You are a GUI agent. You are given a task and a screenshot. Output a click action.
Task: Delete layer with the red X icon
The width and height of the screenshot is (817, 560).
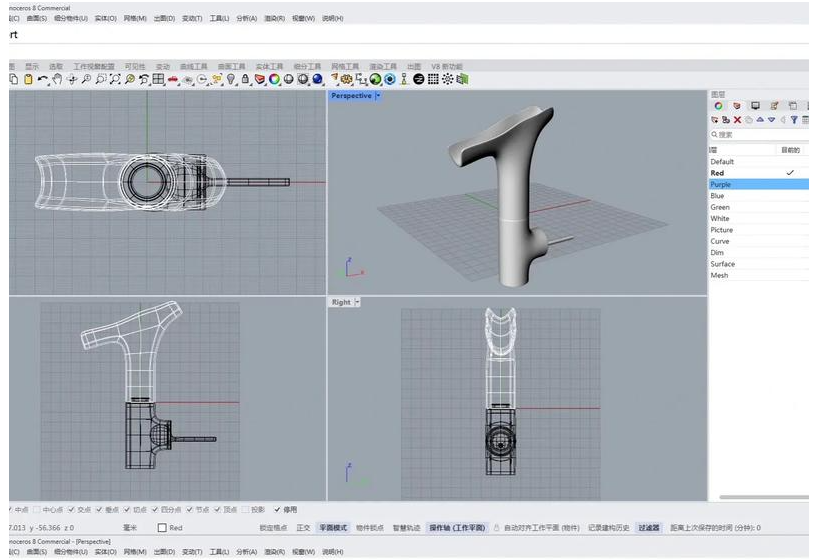737,120
